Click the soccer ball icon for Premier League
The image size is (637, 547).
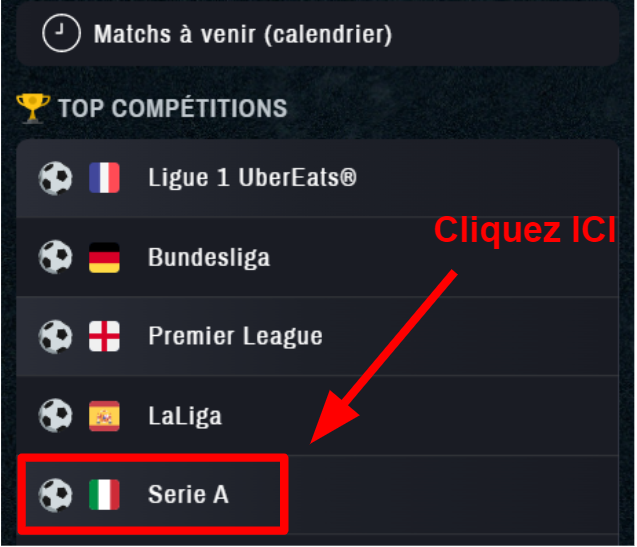55,336
